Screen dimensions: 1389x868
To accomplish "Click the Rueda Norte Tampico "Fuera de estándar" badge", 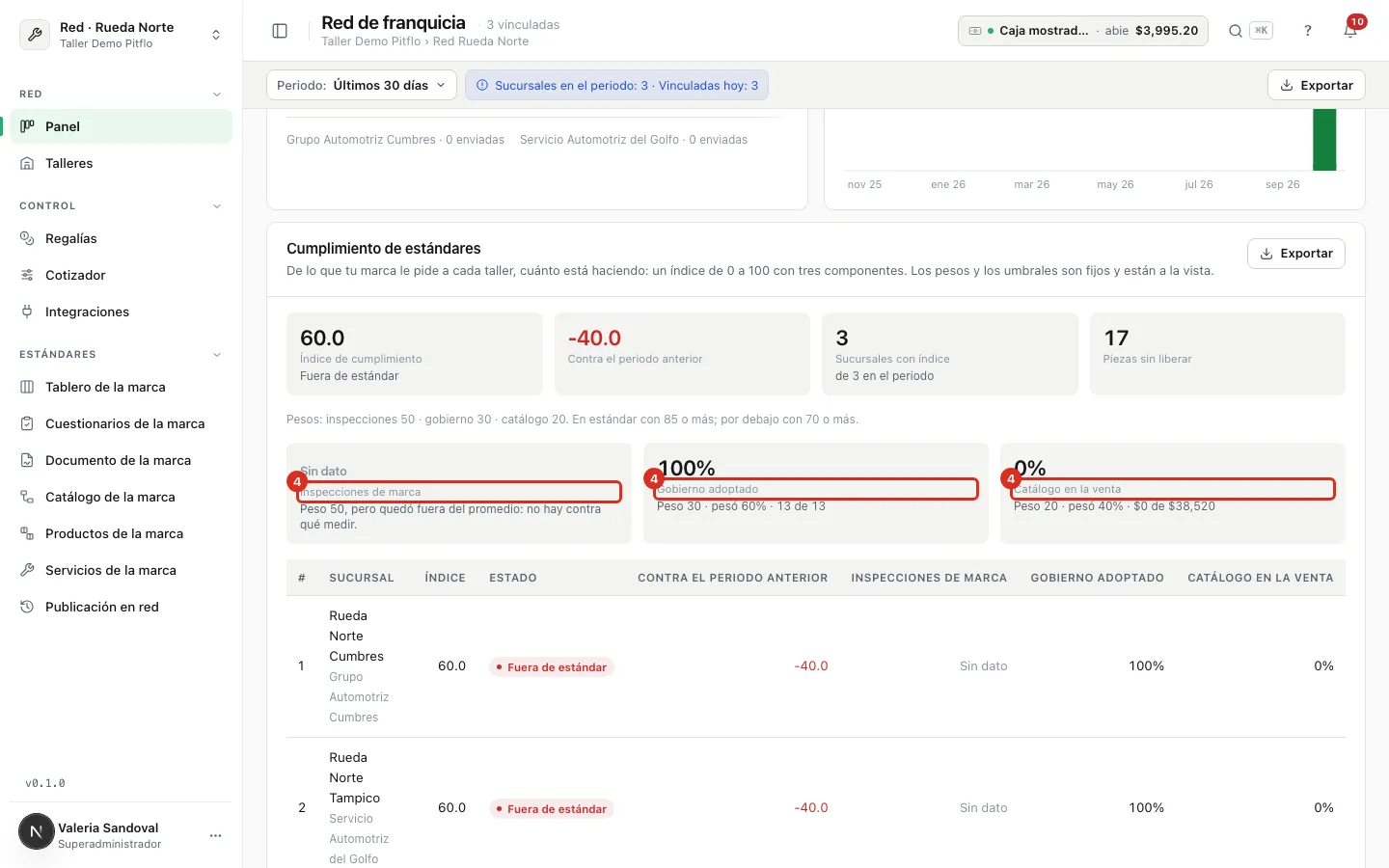I will [x=552, y=808].
